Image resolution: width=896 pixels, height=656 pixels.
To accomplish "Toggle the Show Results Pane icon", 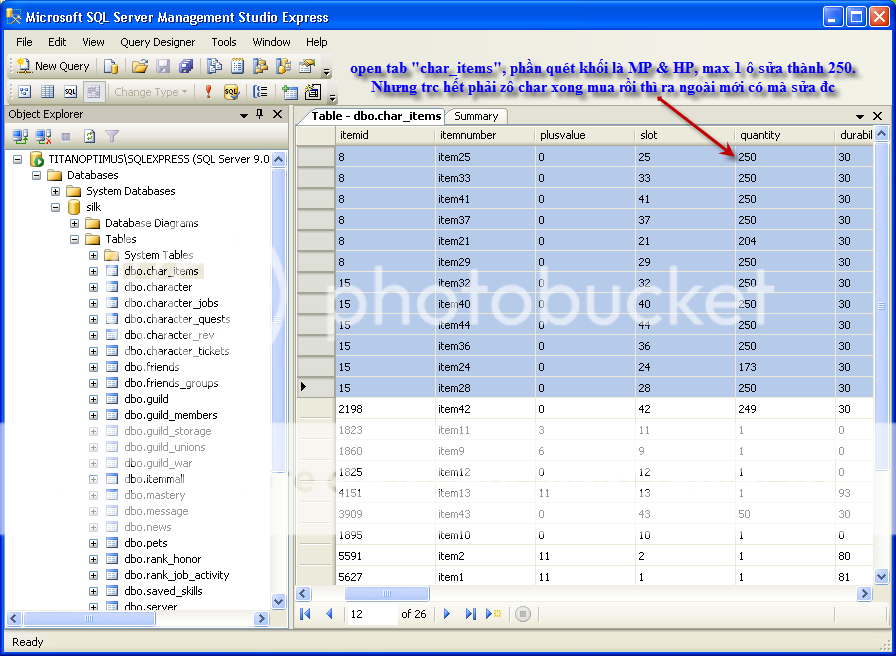I will click(x=94, y=92).
